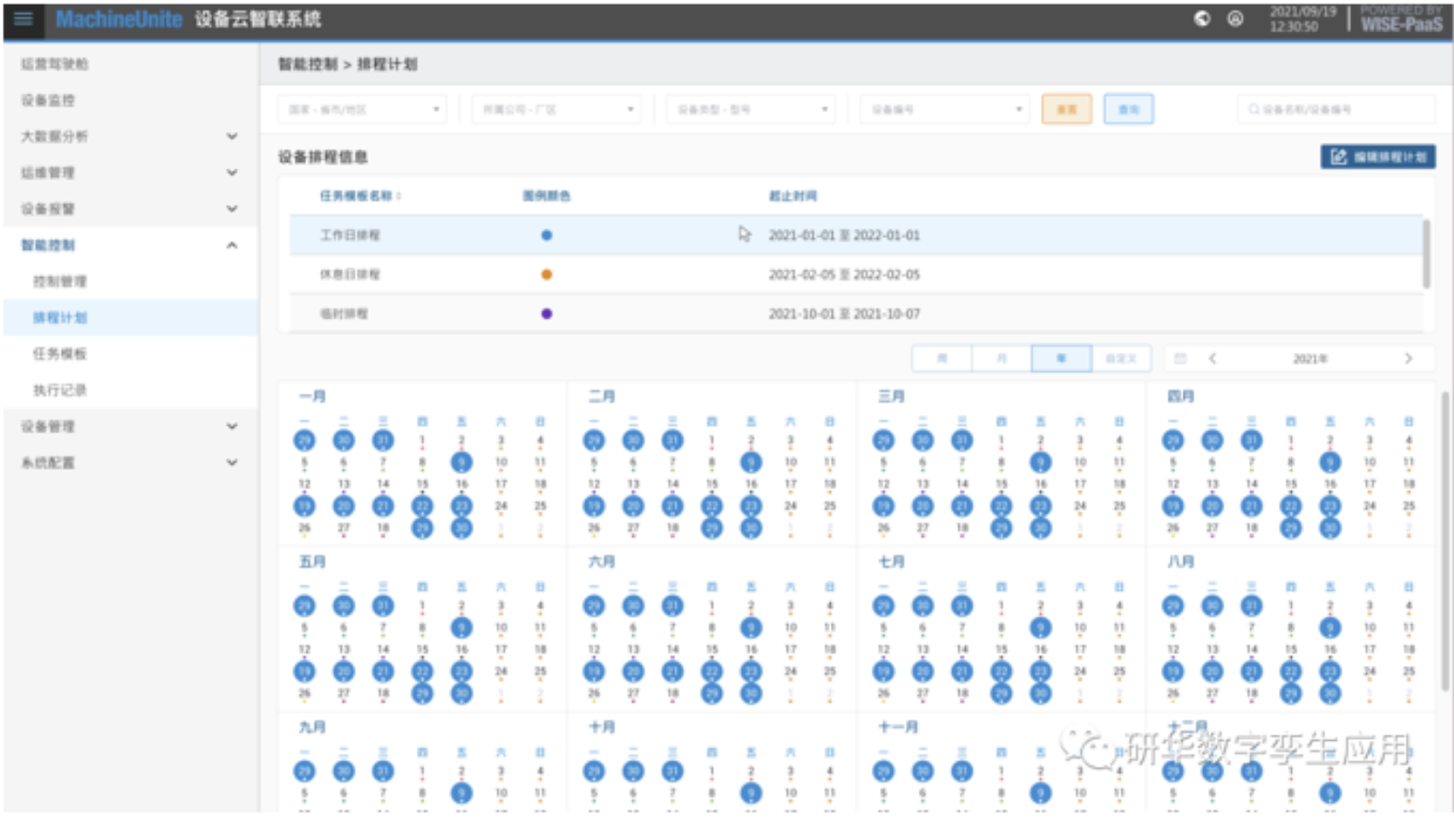Viewport: 1454px width, 840px height.
Task: Click the 智能控制 breadcrumb
Action: tap(308, 64)
